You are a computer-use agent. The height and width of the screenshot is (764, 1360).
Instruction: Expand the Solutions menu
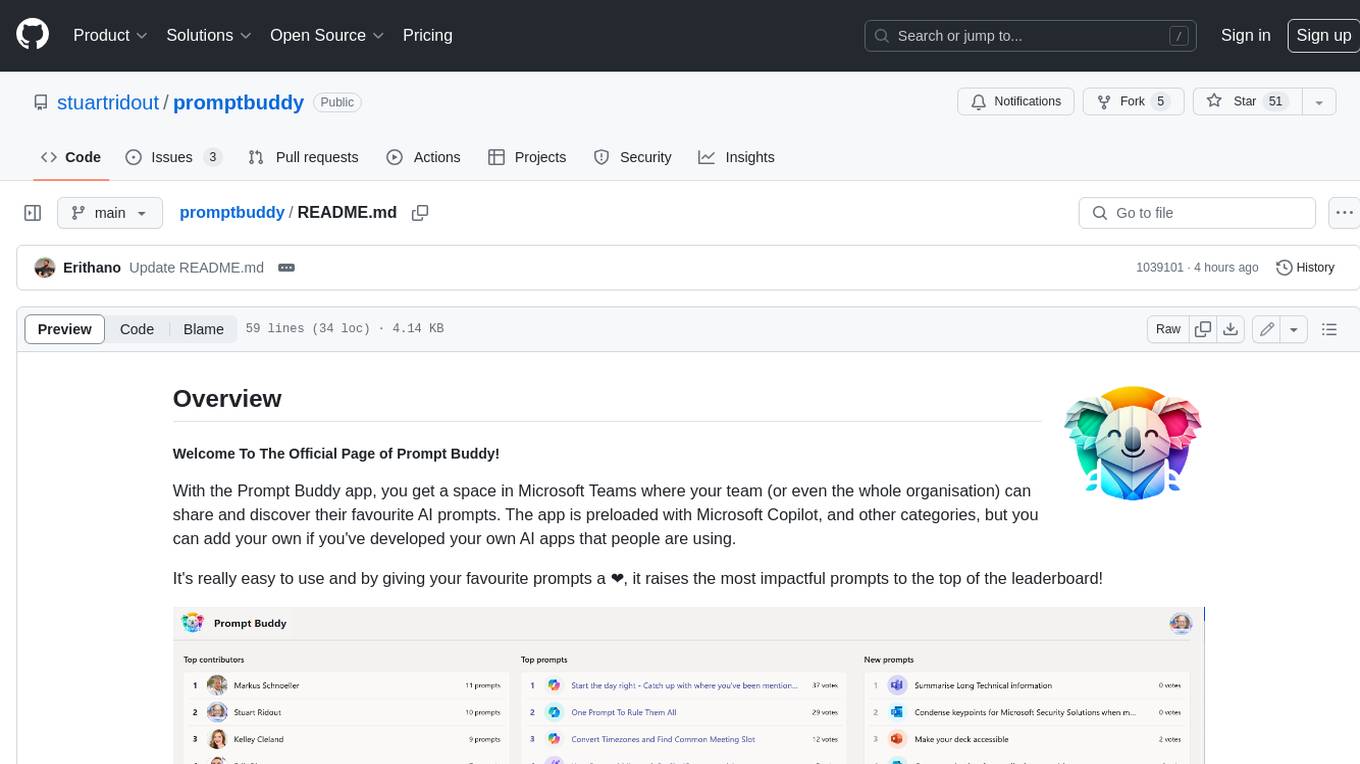209,35
